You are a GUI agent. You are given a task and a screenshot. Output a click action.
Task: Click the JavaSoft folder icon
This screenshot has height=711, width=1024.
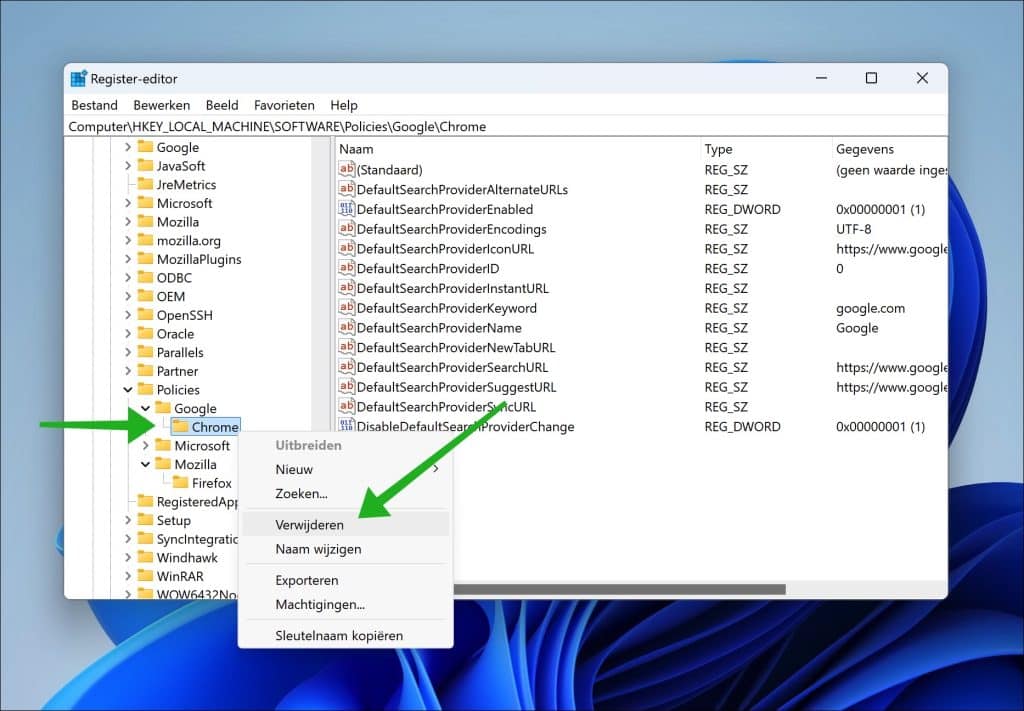point(145,165)
